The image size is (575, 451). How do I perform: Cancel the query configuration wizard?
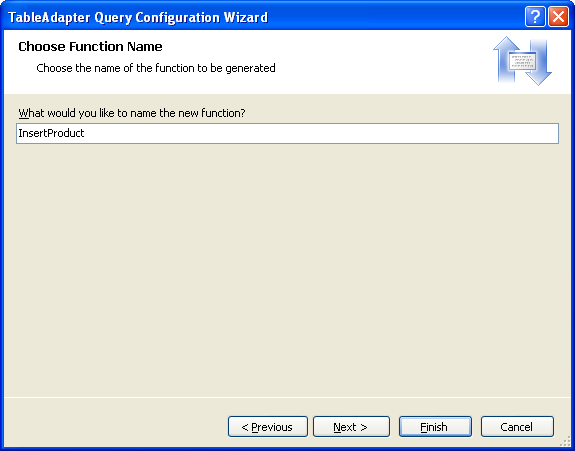[x=517, y=427]
